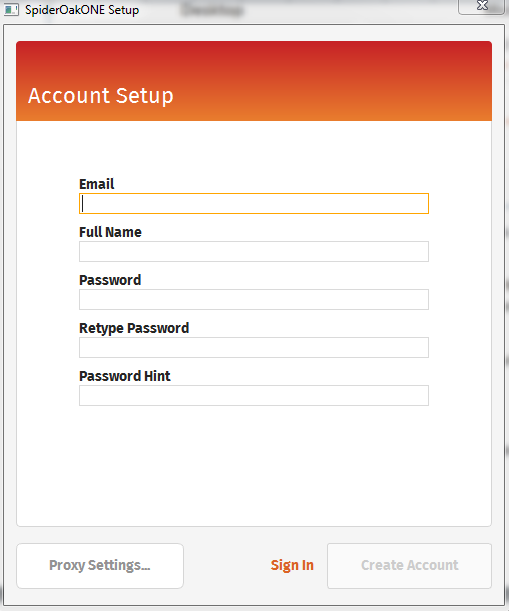Click the Password label above its field
509x611 pixels.
(x=110, y=280)
